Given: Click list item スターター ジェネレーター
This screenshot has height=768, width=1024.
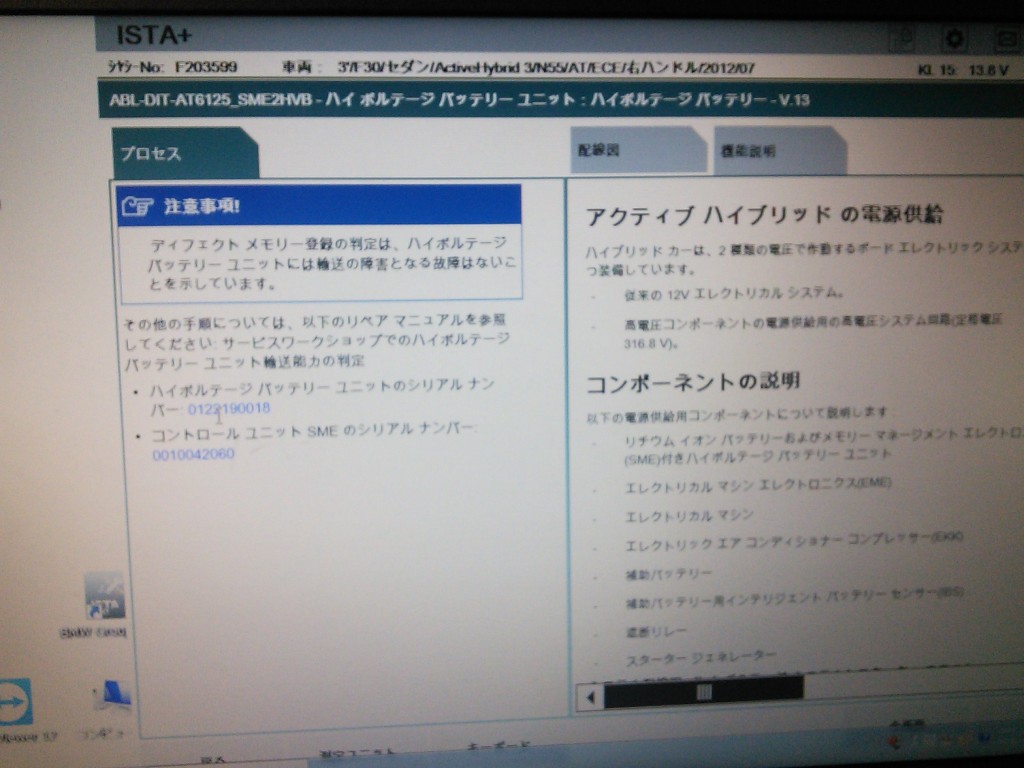Looking at the screenshot, I should pyautogui.click(x=701, y=658).
